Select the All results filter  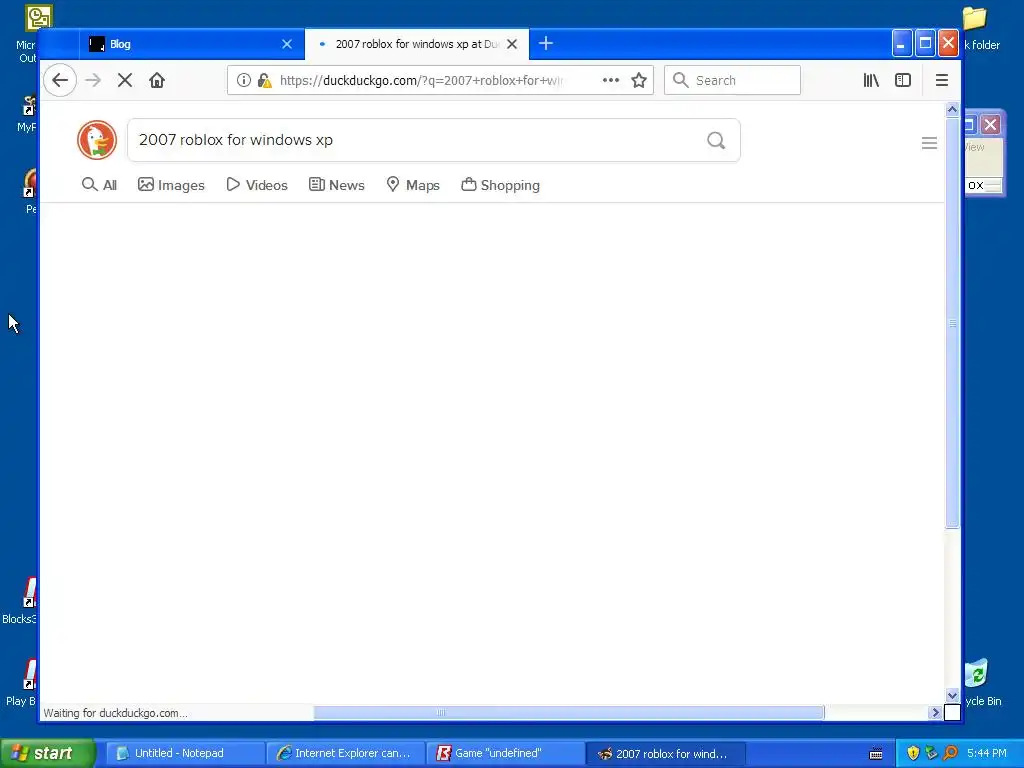click(x=99, y=185)
